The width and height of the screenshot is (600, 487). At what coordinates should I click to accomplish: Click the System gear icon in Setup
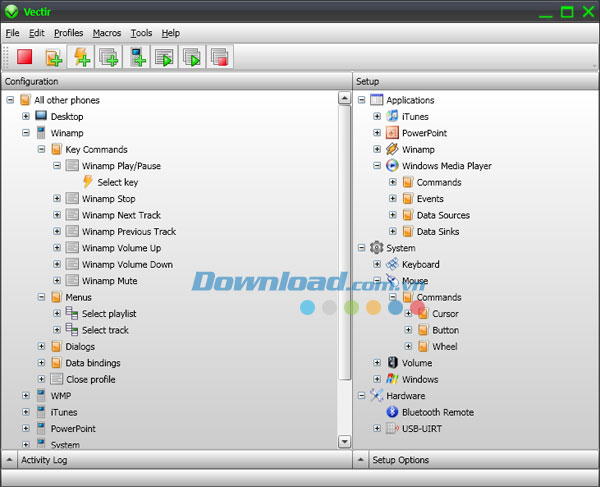[x=376, y=248]
